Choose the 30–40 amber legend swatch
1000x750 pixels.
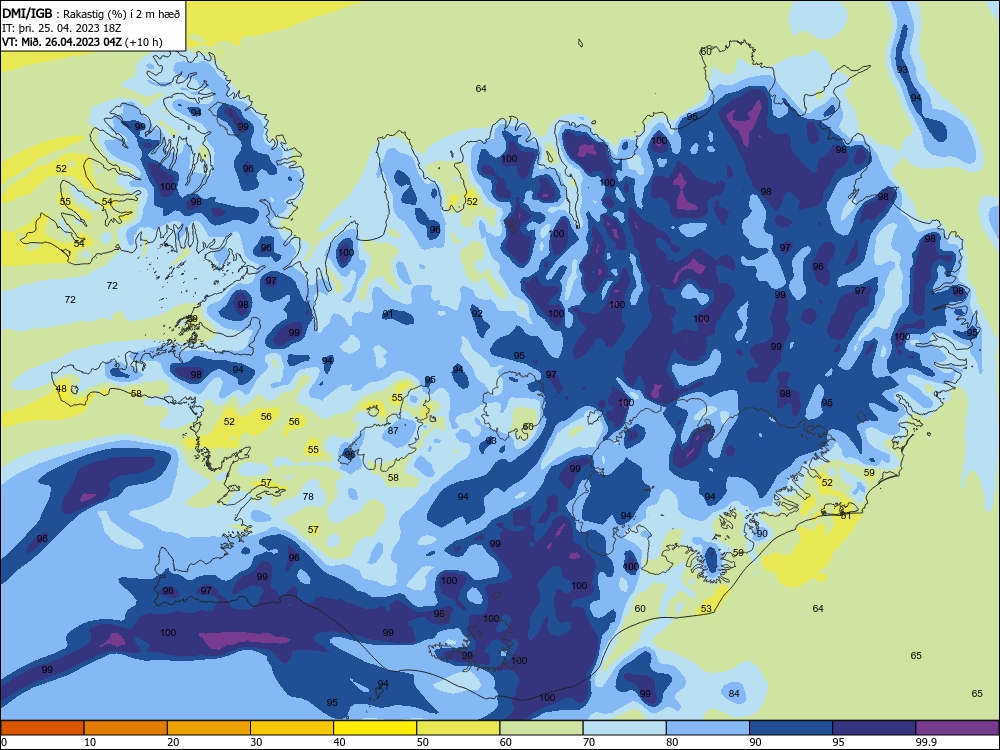[x=292, y=728]
